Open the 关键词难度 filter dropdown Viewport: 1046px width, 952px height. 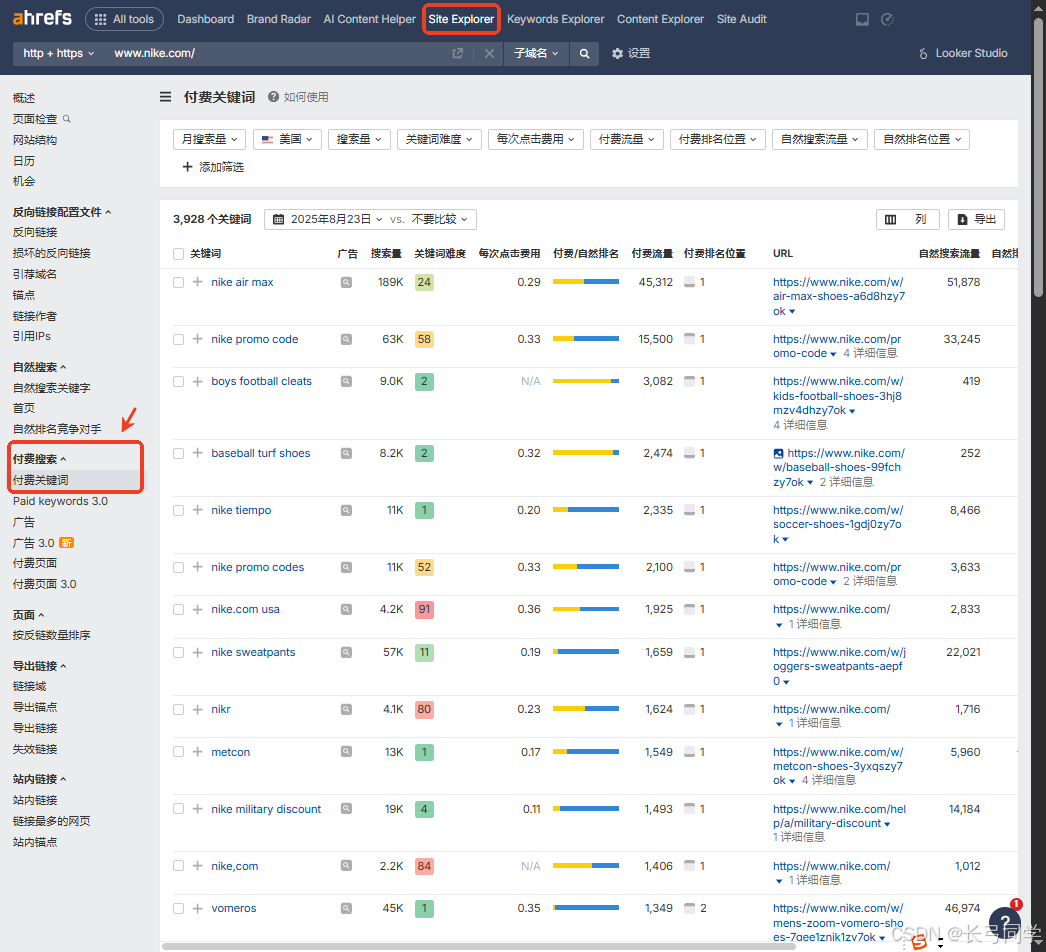pos(439,139)
